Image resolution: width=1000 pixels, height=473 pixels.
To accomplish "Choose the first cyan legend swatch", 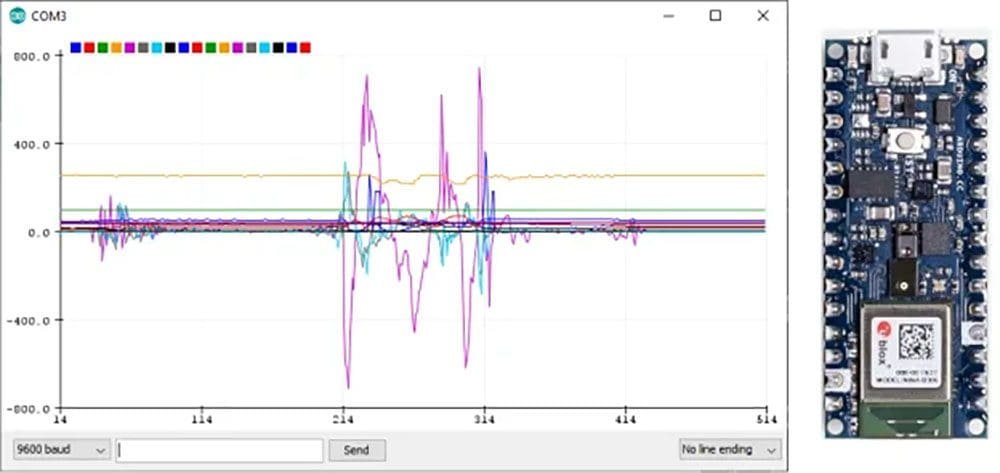I will click(157, 47).
